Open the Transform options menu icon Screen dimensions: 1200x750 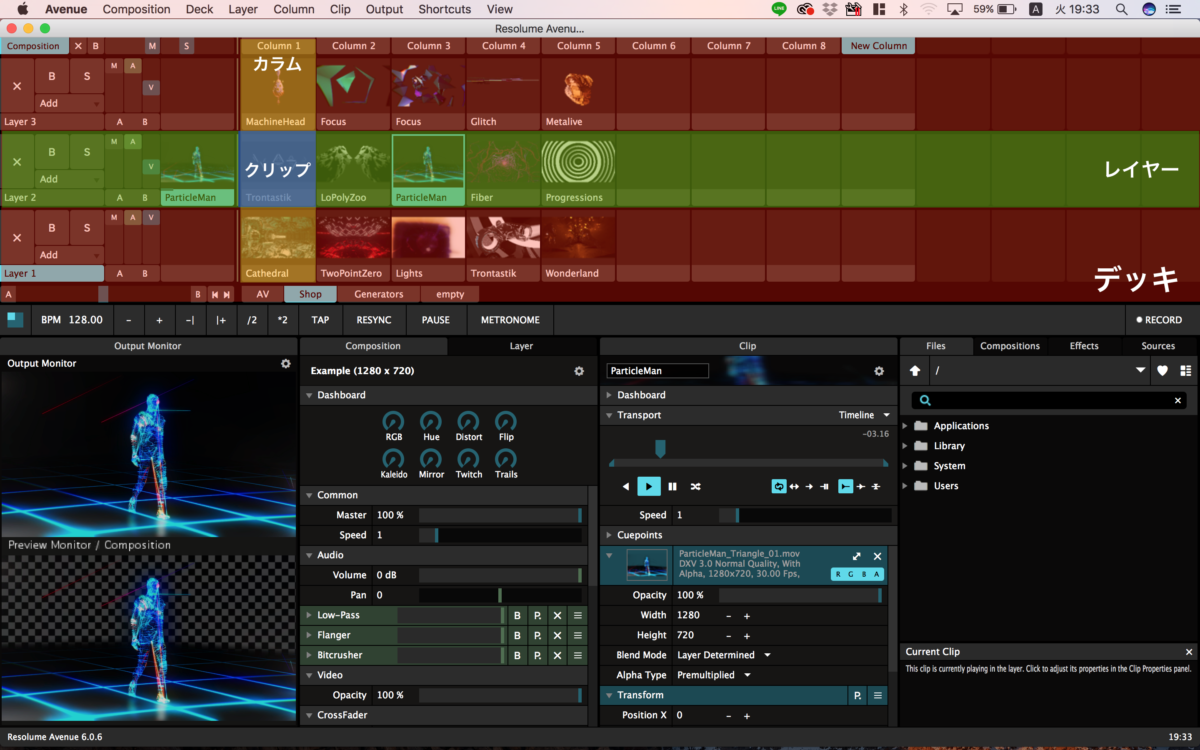(877, 695)
